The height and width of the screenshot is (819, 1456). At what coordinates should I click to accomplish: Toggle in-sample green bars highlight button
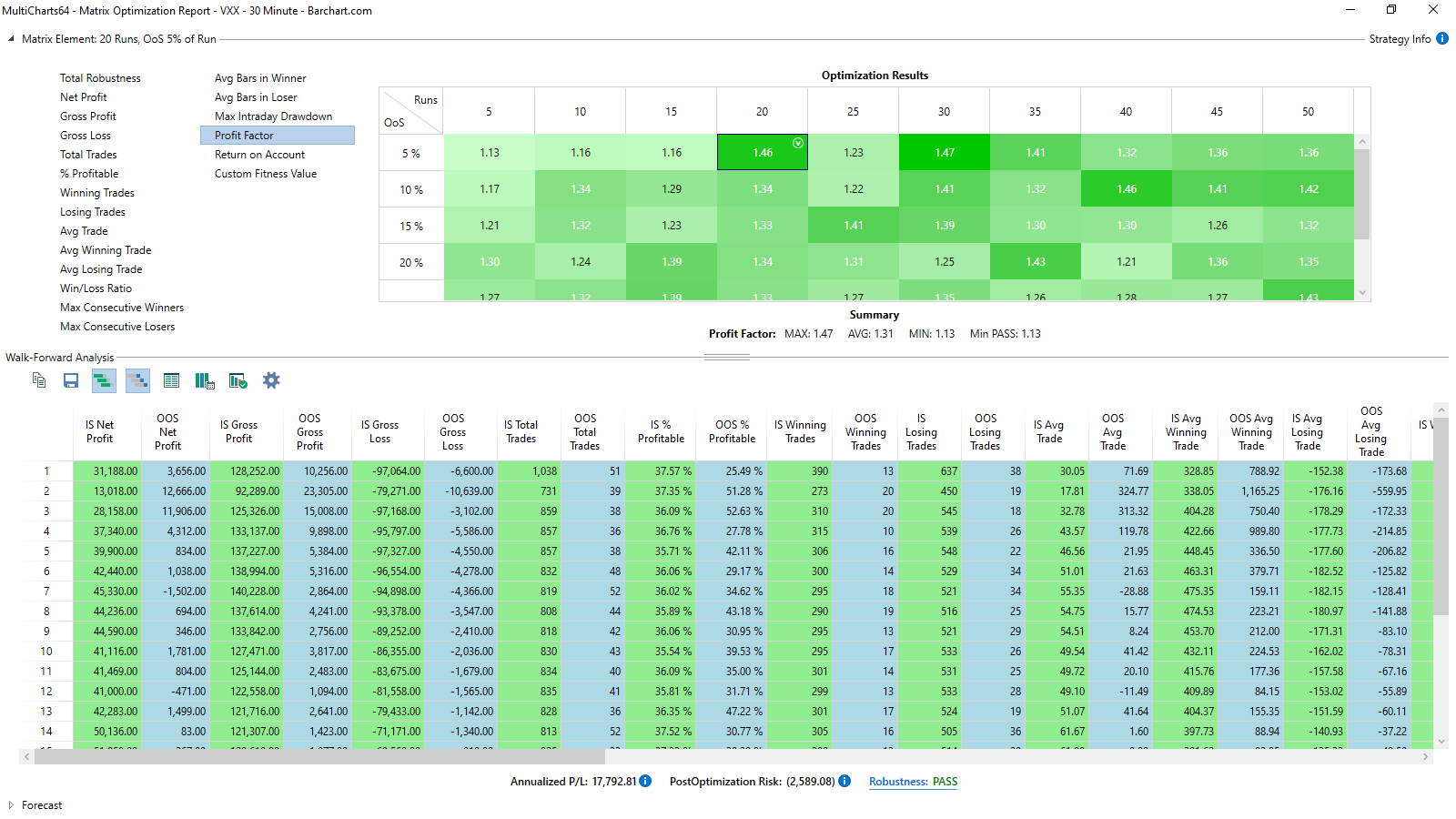coord(104,380)
